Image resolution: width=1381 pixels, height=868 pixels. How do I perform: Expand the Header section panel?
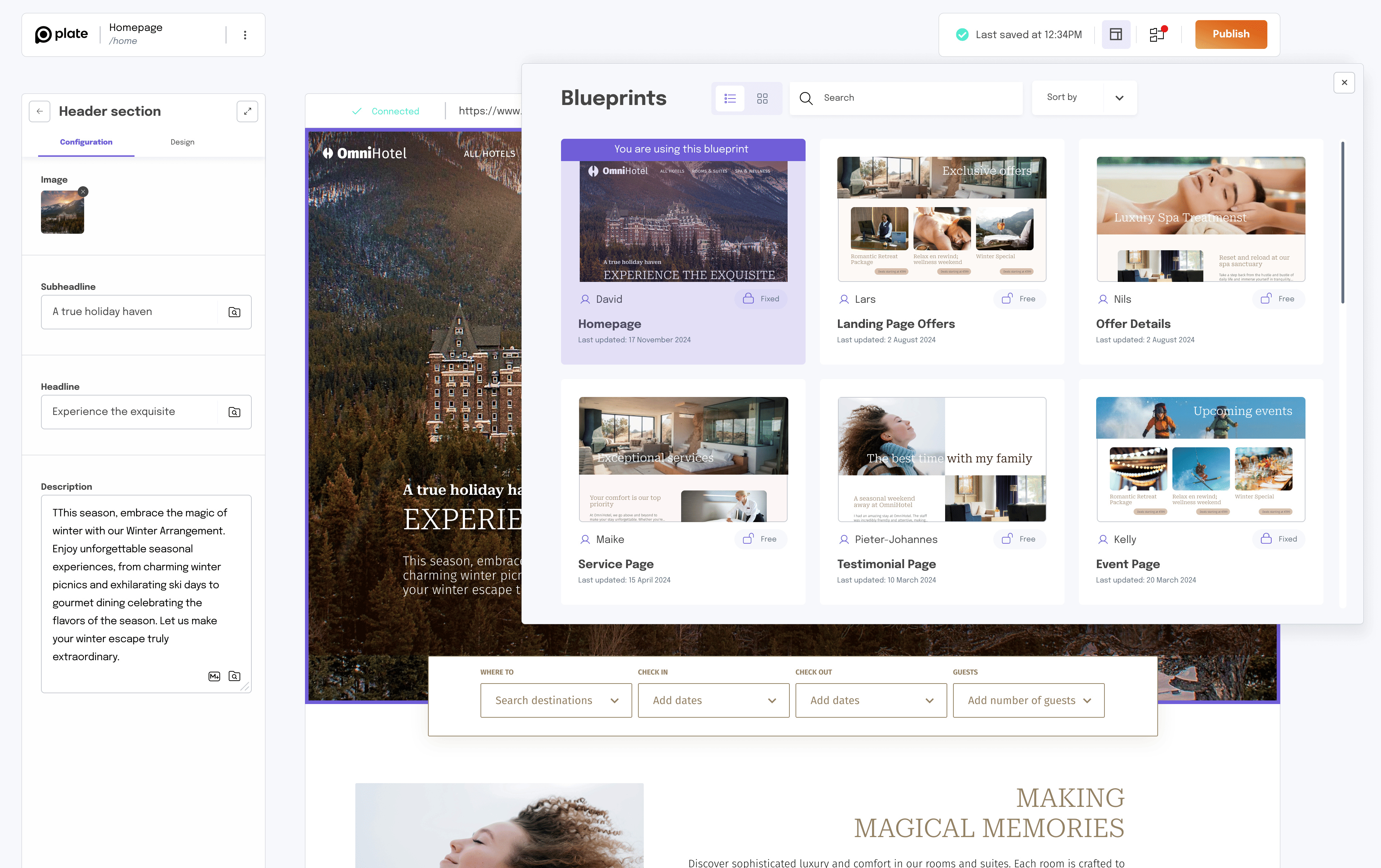point(247,111)
